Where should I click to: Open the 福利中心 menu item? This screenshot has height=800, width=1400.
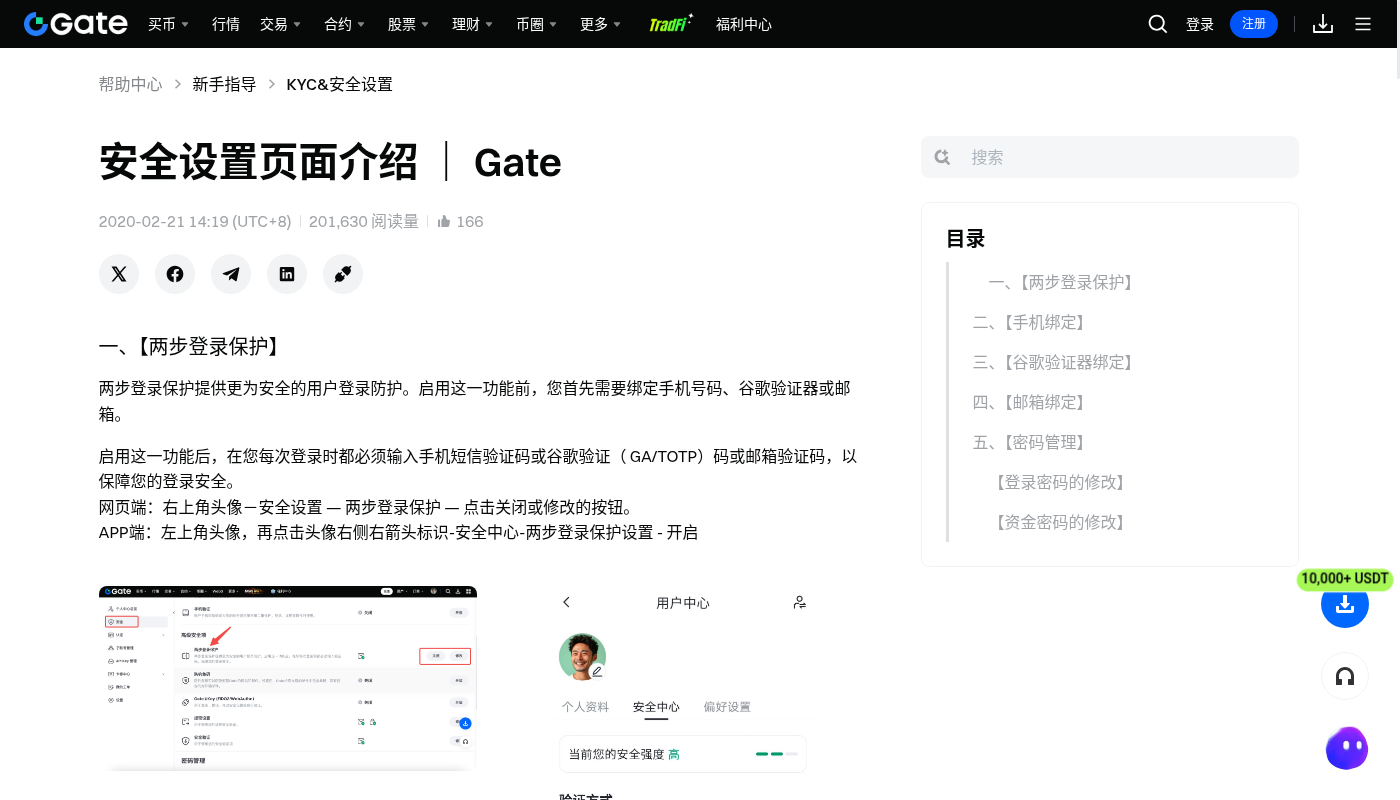pyautogui.click(x=744, y=24)
